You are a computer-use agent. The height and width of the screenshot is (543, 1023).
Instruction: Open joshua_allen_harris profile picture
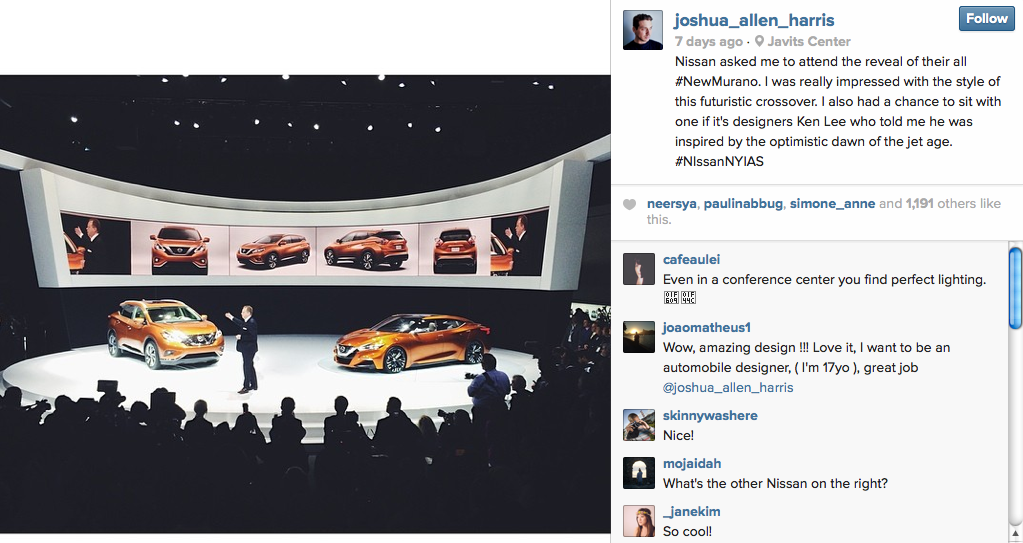643,30
